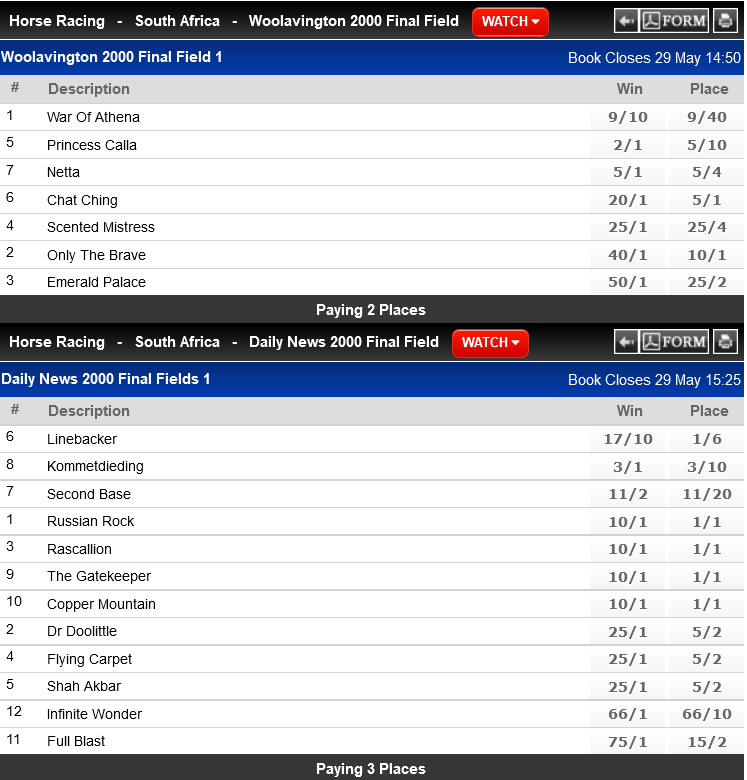Pick Linebacker win odds 17/10
The width and height of the screenshot is (747, 780).
click(628, 439)
